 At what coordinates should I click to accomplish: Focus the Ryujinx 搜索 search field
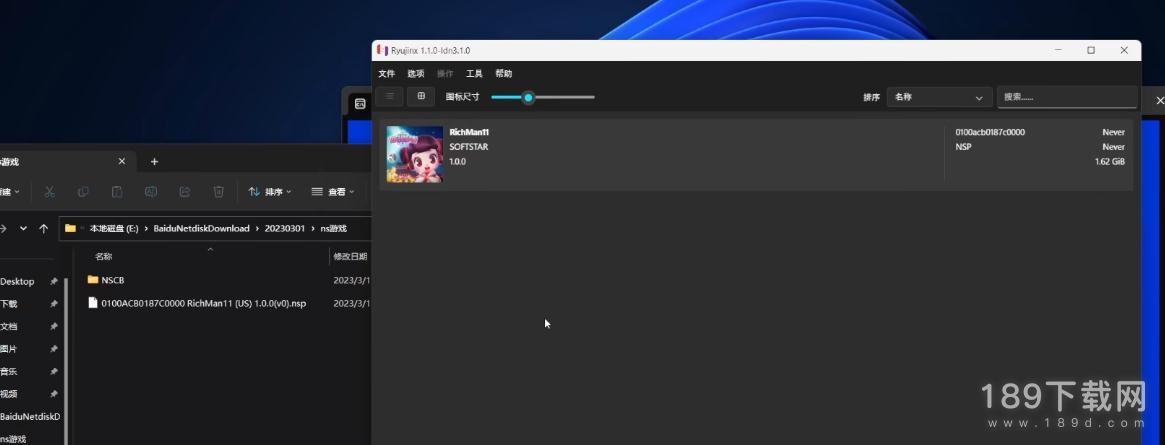1067,97
